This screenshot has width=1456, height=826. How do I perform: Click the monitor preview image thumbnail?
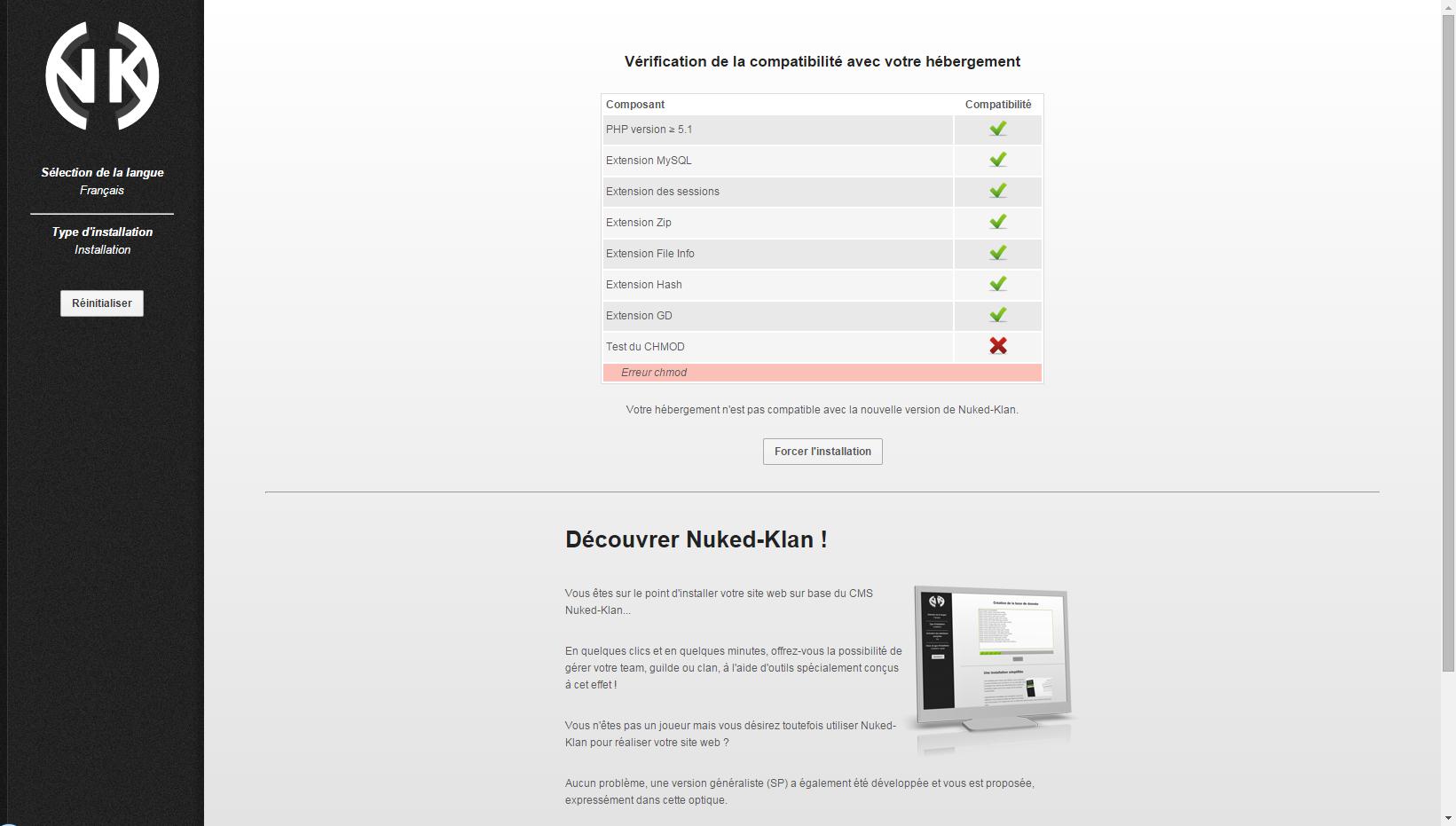[990, 665]
